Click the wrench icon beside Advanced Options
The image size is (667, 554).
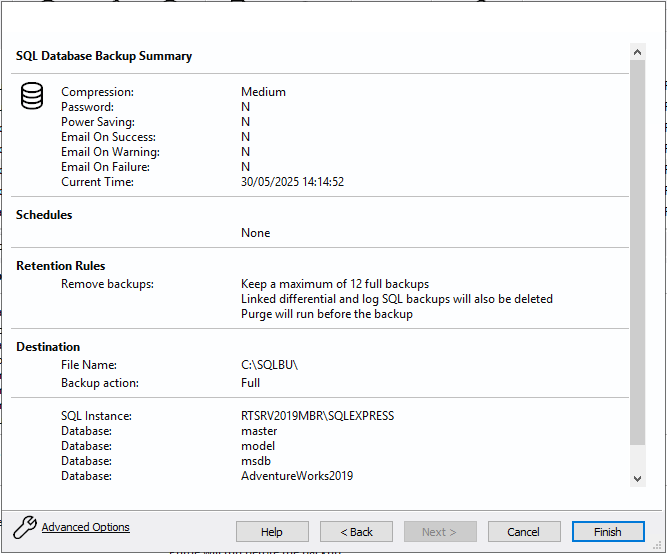coord(24,527)
